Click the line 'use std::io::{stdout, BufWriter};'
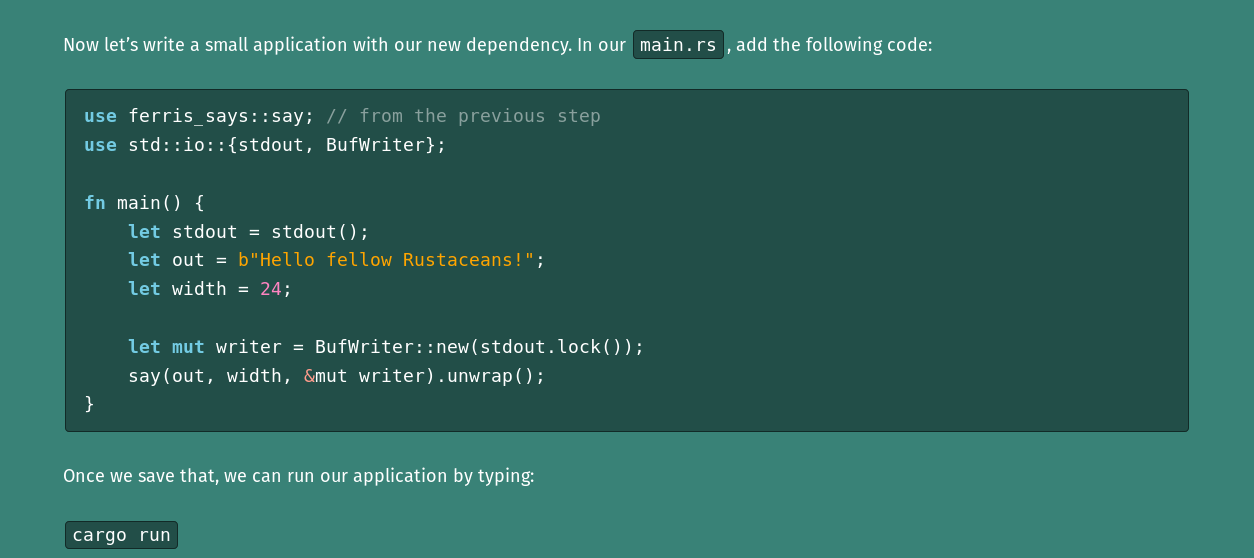 (x=265, y=145)
